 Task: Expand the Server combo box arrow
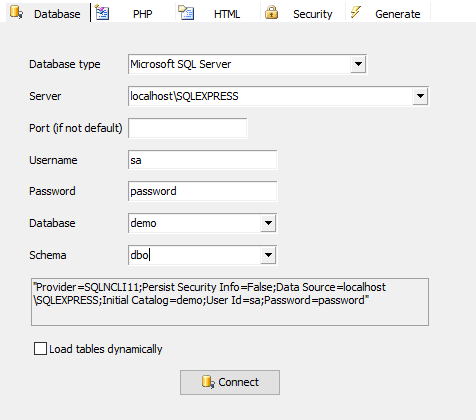tap(420, 96)
